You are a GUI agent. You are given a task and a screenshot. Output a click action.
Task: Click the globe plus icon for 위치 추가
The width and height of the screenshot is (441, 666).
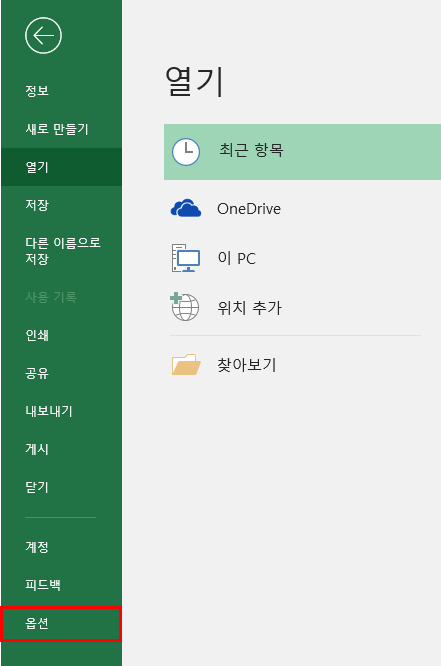tap(185, 306)
